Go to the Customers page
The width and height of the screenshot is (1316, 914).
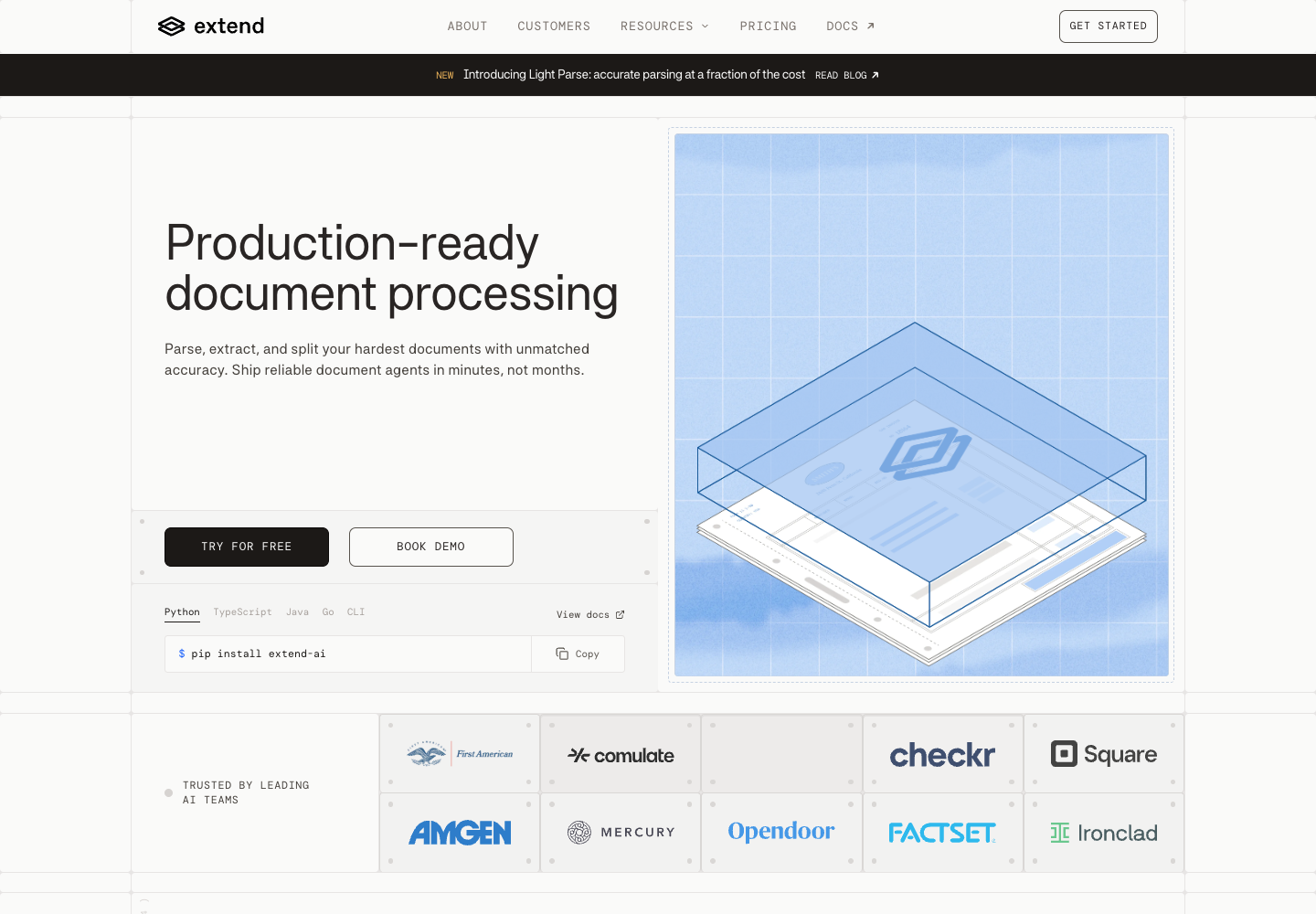[554, 27]
